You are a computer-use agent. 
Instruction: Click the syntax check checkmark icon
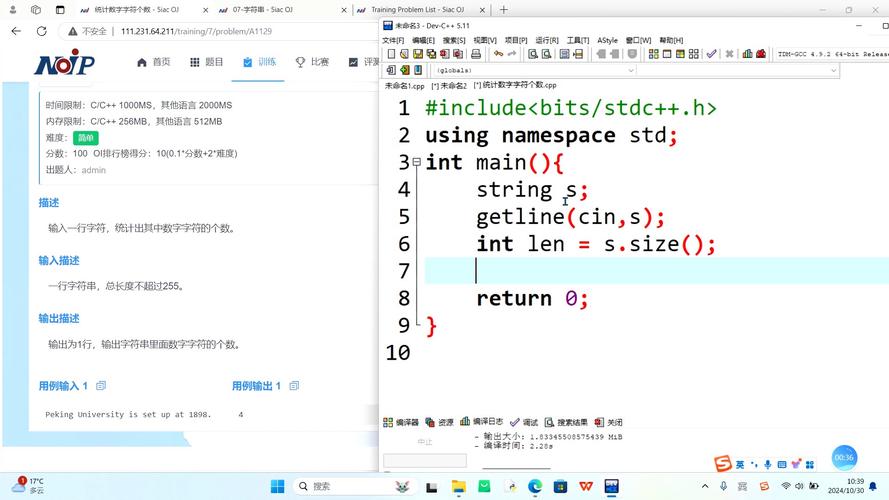tap(711, 54)
